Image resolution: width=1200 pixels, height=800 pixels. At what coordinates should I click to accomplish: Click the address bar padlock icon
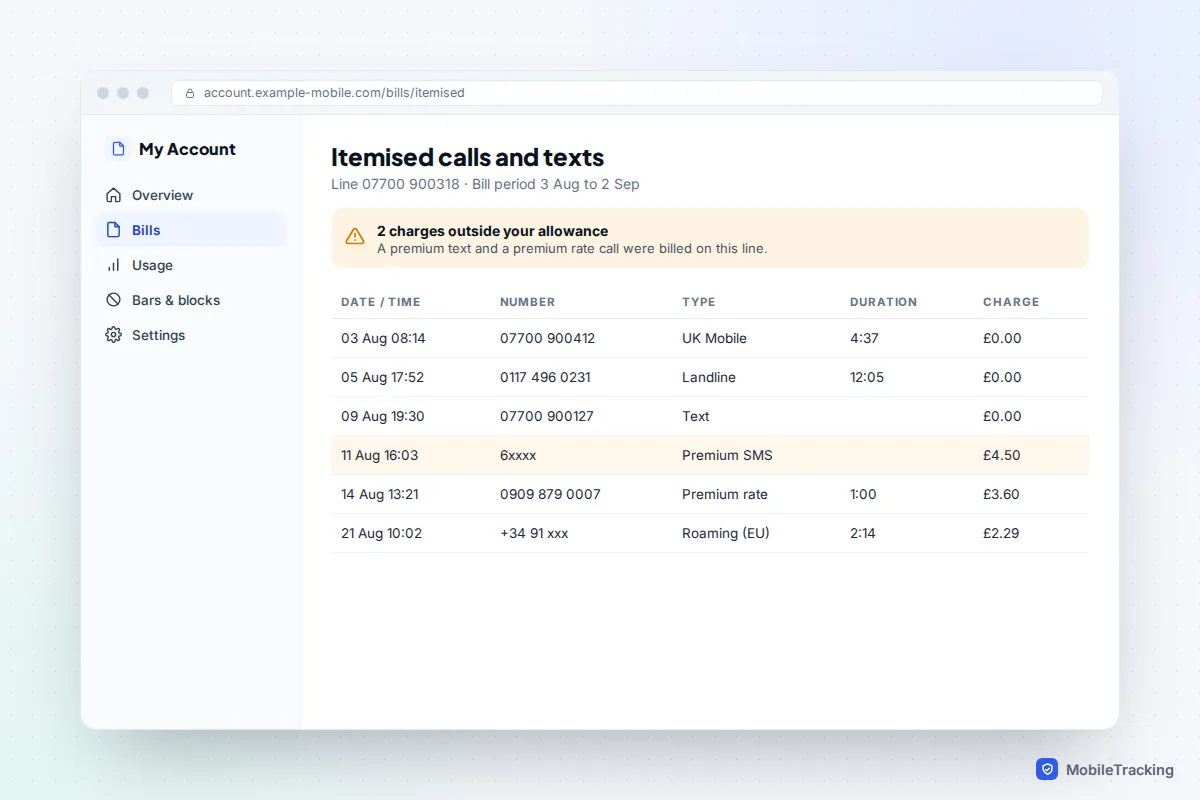pos(190,93)
